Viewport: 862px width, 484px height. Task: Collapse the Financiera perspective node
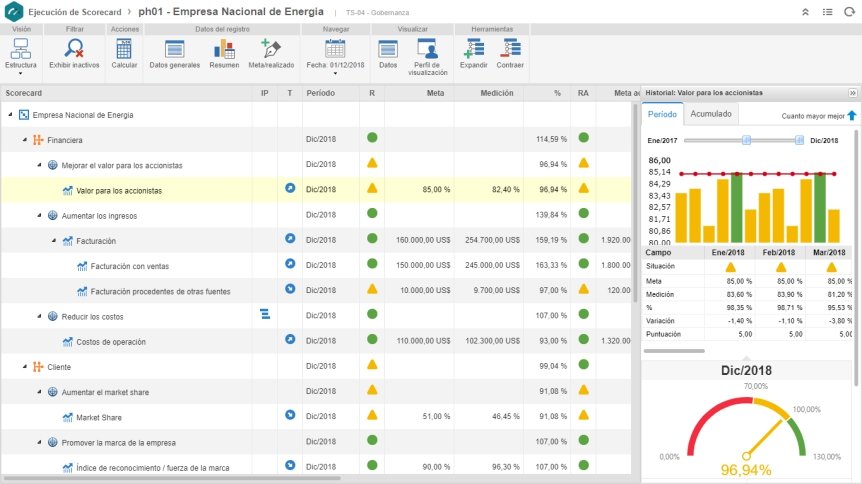pyautogui.click(x=25, y=140)
